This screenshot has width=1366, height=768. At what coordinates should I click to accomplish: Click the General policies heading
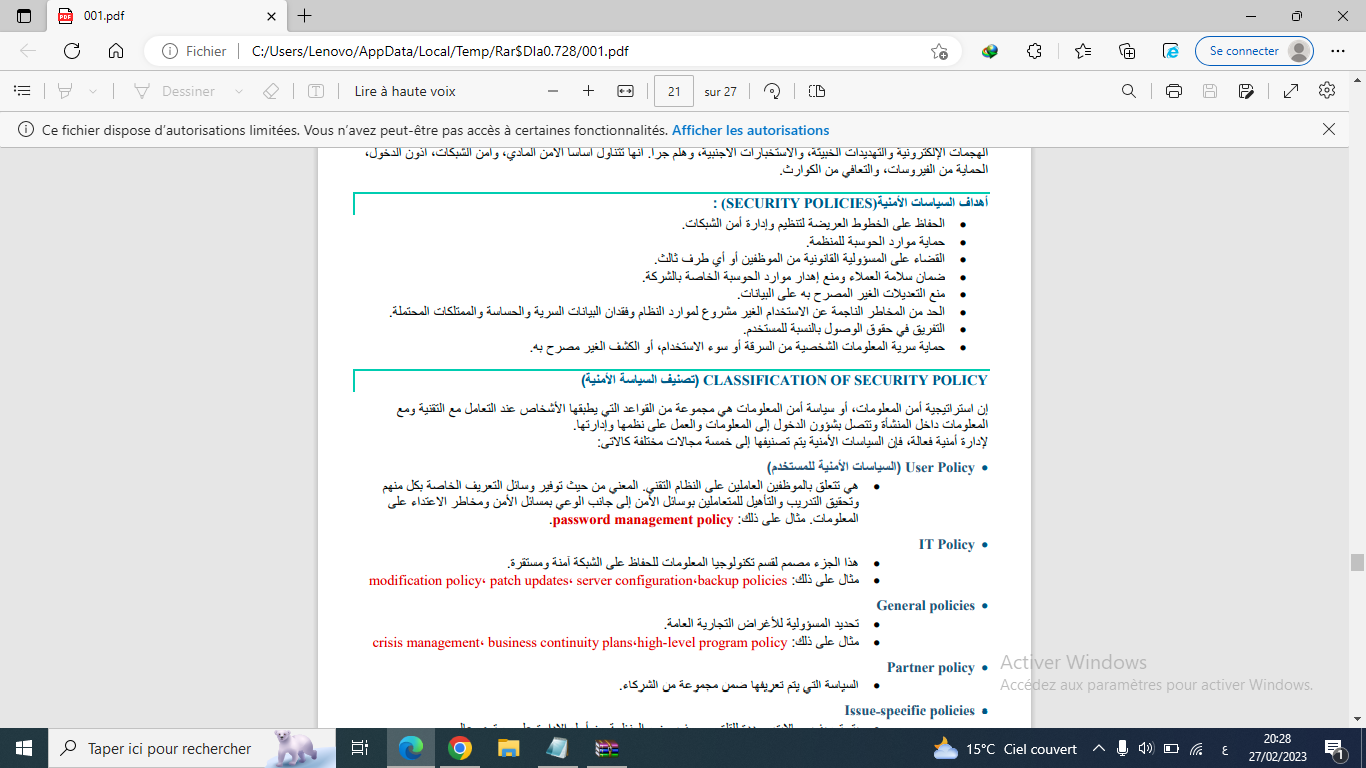point(926,605)
